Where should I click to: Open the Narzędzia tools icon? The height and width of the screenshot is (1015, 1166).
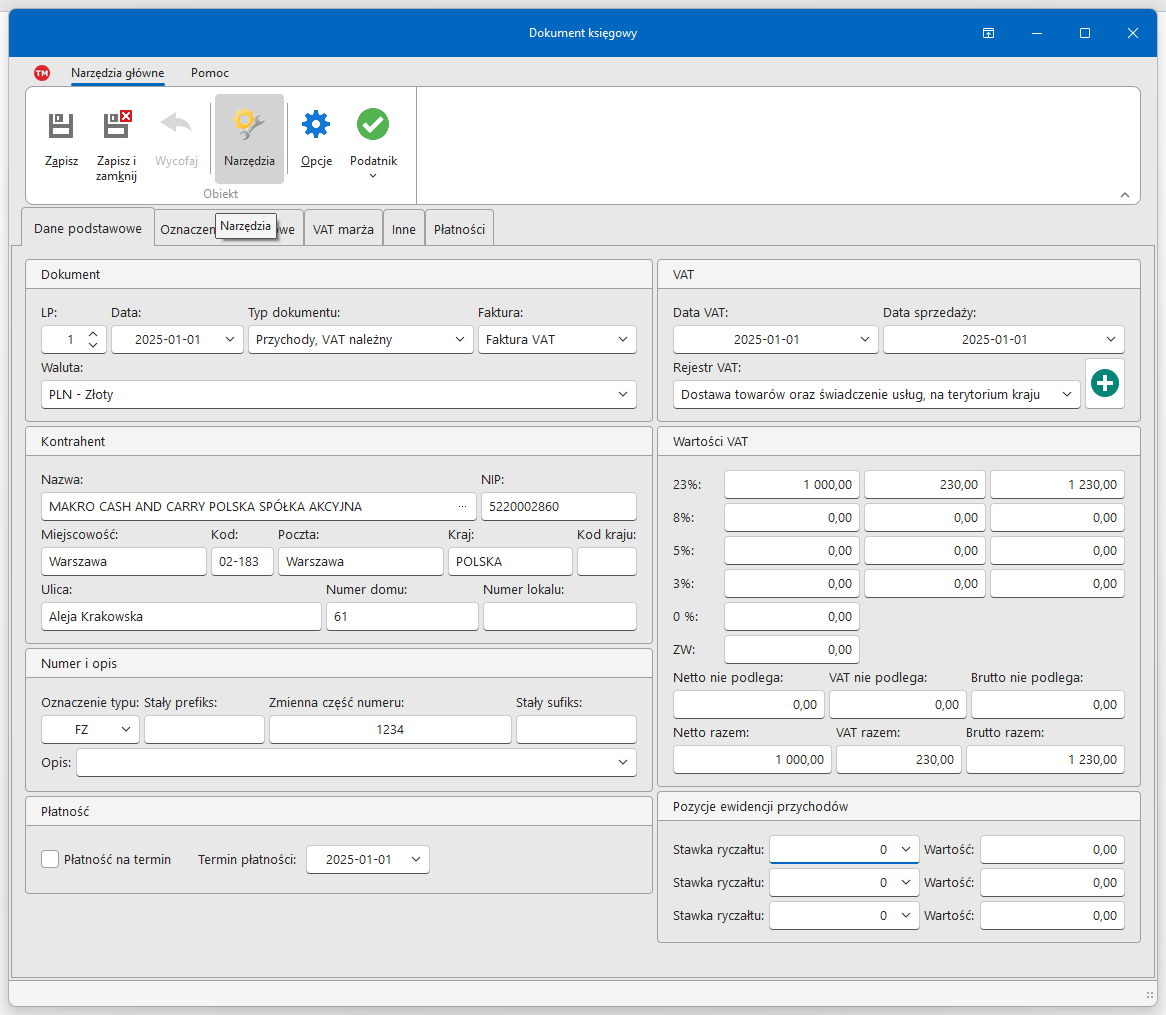pyautogui.click(x=249, y=126)
